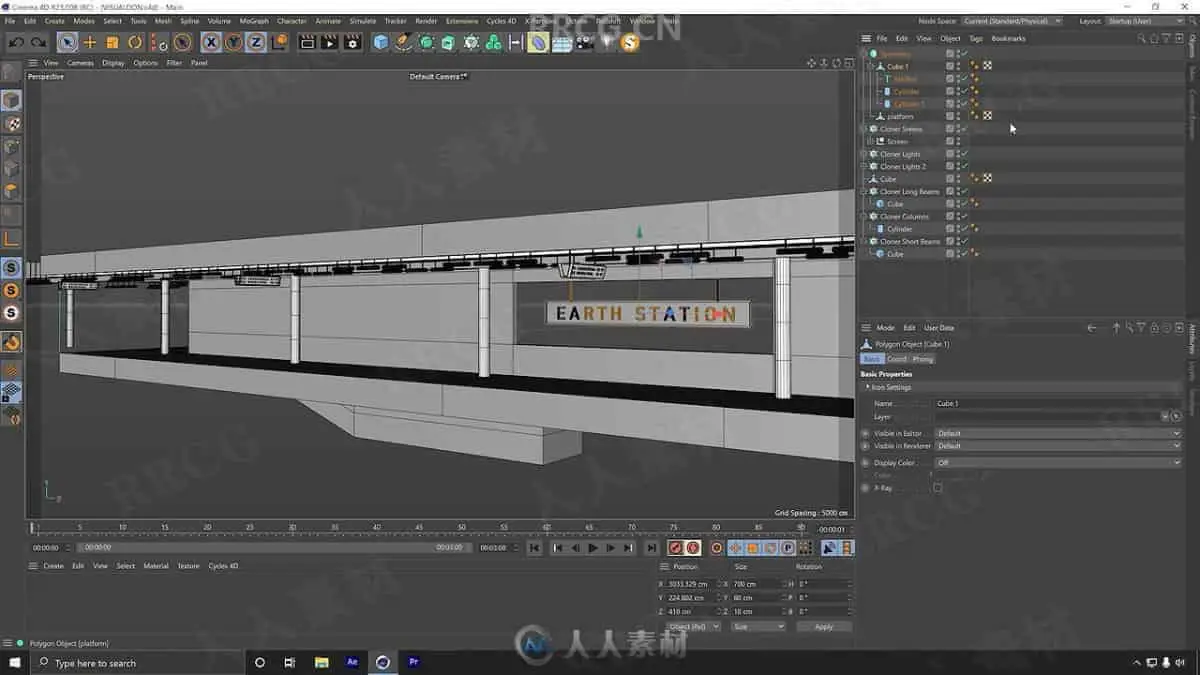
Task: Open After Effects from the taskbar
Action: coord(352,662)
